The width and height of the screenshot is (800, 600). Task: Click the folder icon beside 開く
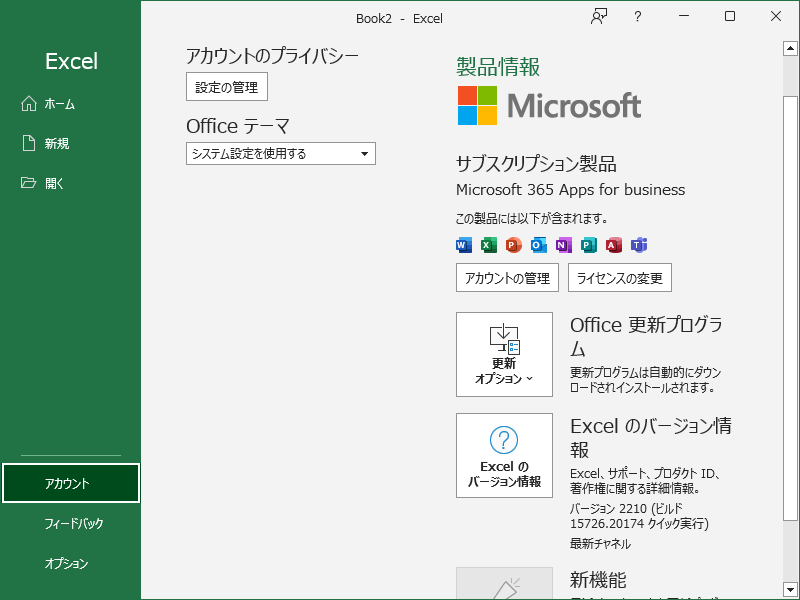click(x=29, y=183)
